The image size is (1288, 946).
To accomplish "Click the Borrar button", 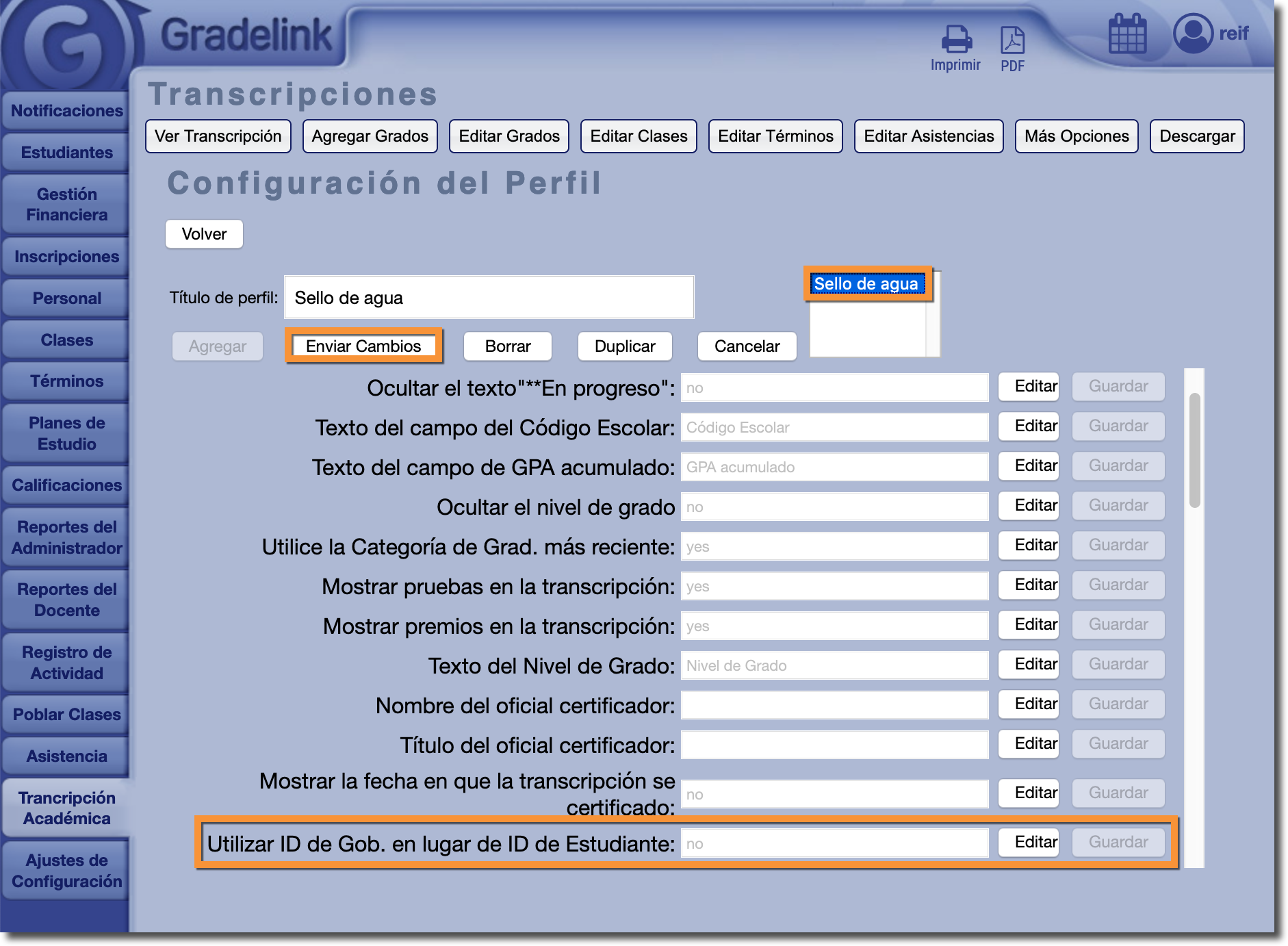I will pyautogui.click(x=507, y=346).
